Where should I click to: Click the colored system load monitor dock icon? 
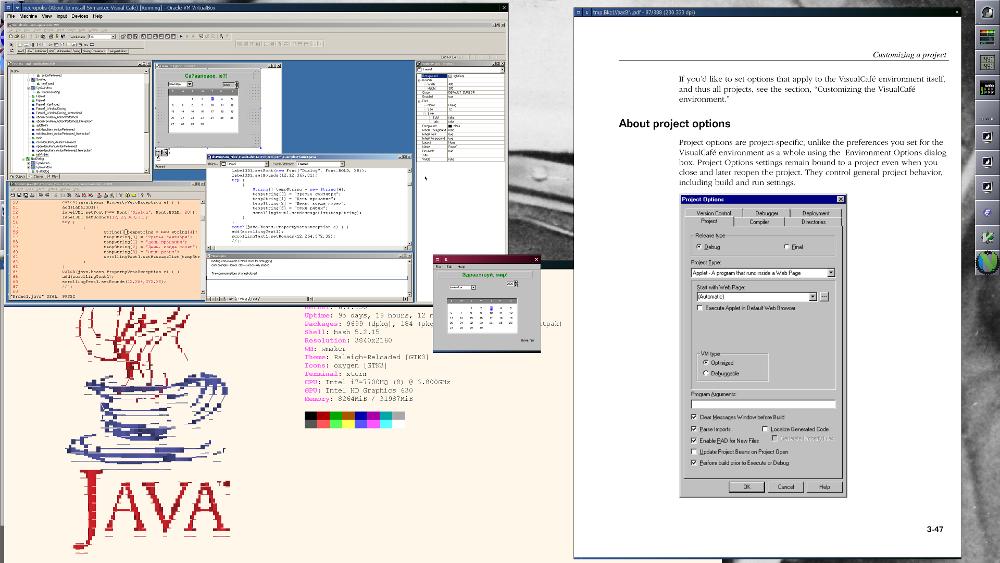coord(987,37)
